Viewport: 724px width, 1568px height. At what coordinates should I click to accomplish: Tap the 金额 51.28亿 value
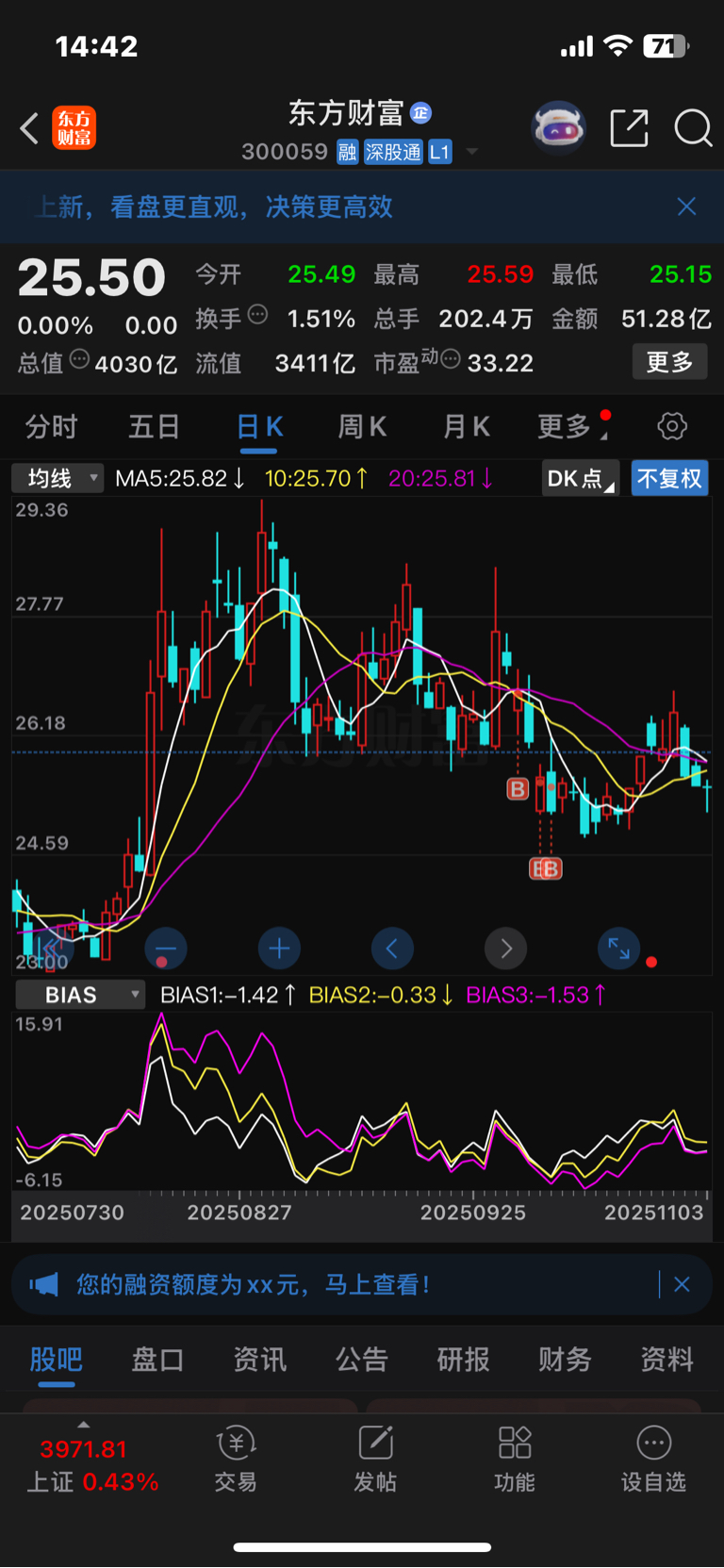666,319
